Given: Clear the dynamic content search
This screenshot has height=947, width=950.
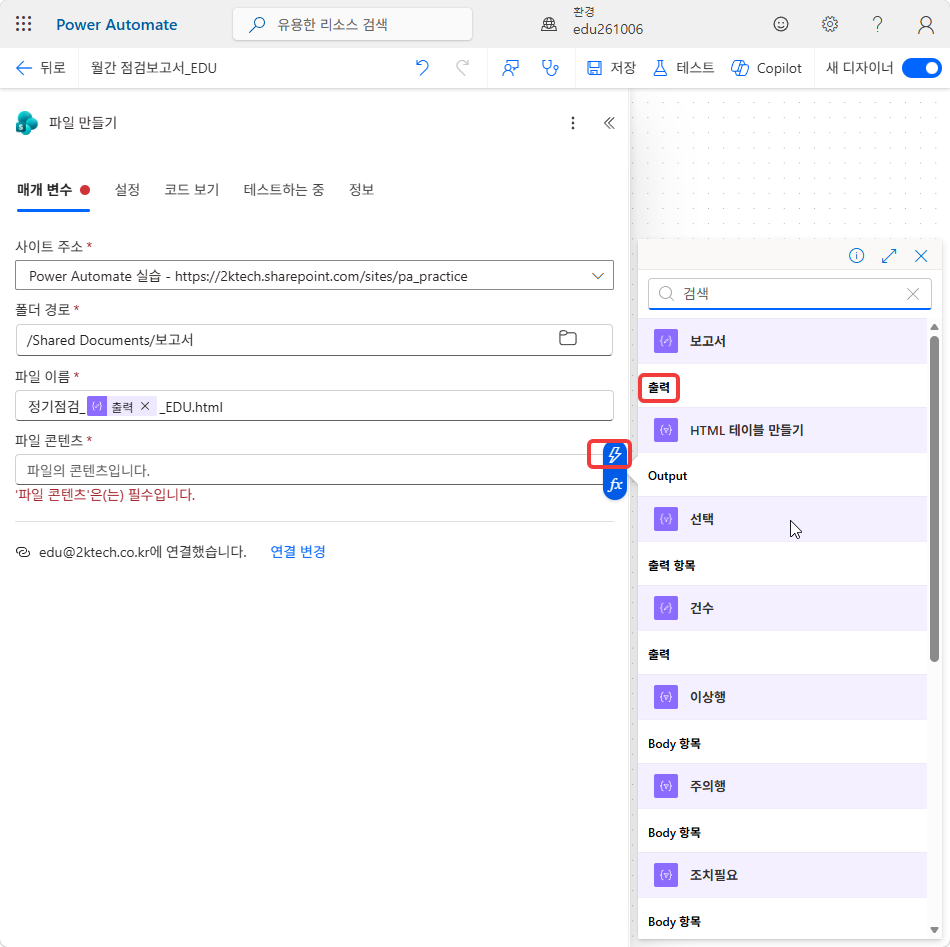Looking at the screenshot, I should pos(912,294).
